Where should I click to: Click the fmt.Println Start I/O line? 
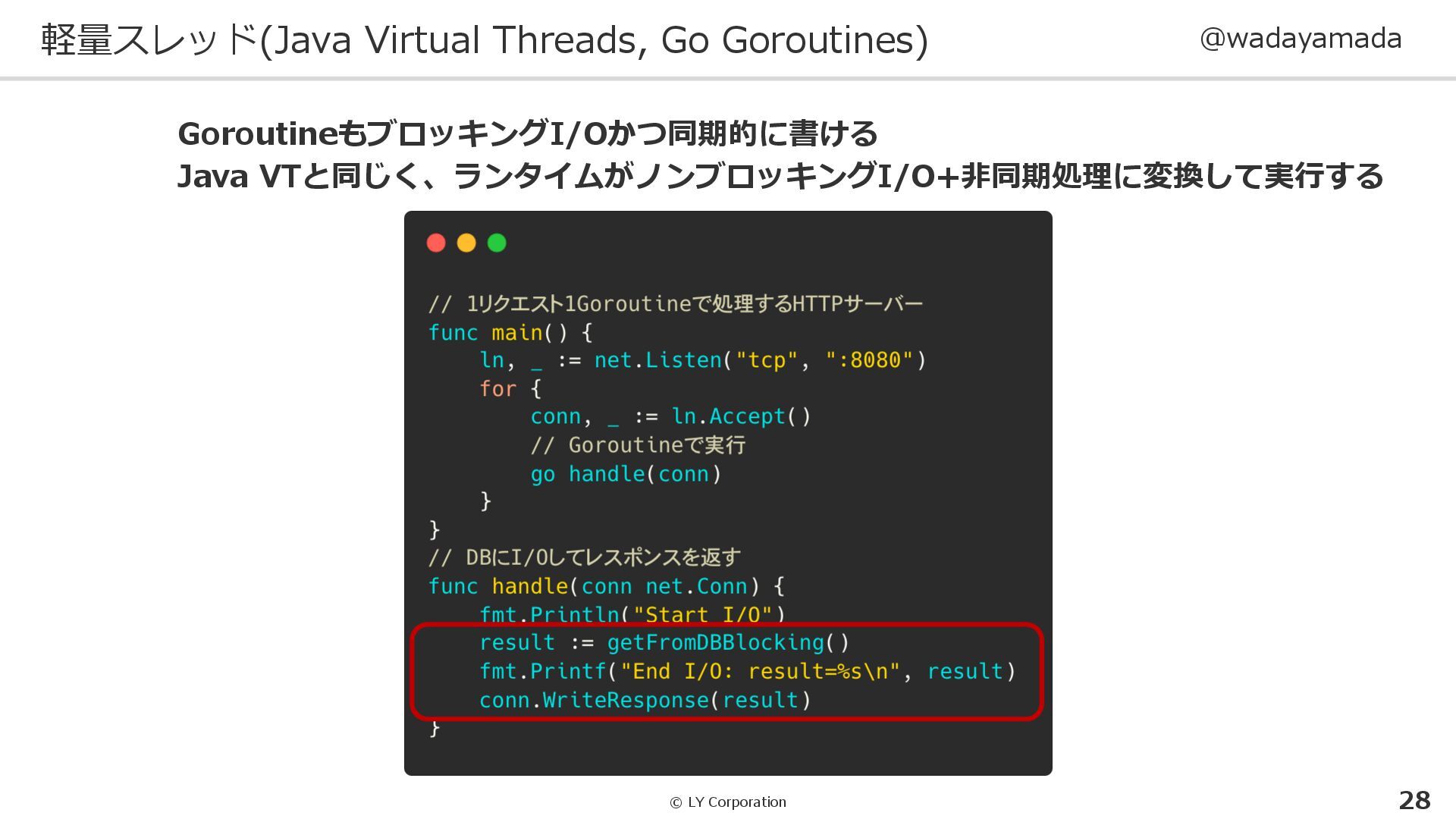click(x=631, y=614)
